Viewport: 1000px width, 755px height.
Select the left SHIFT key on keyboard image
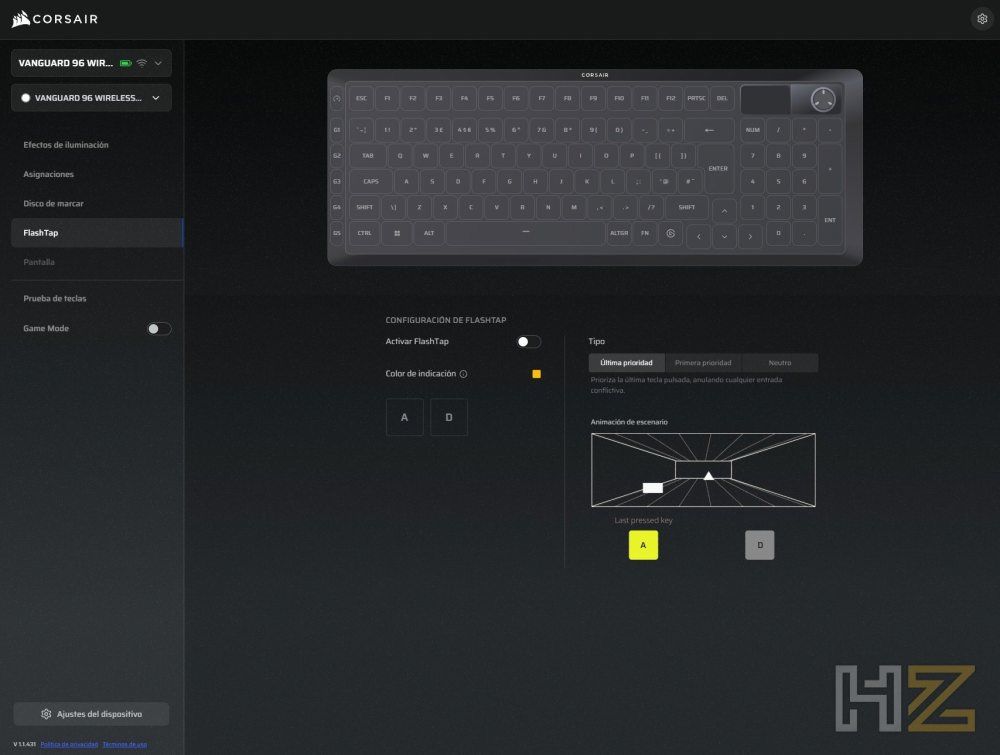[364, 207]
